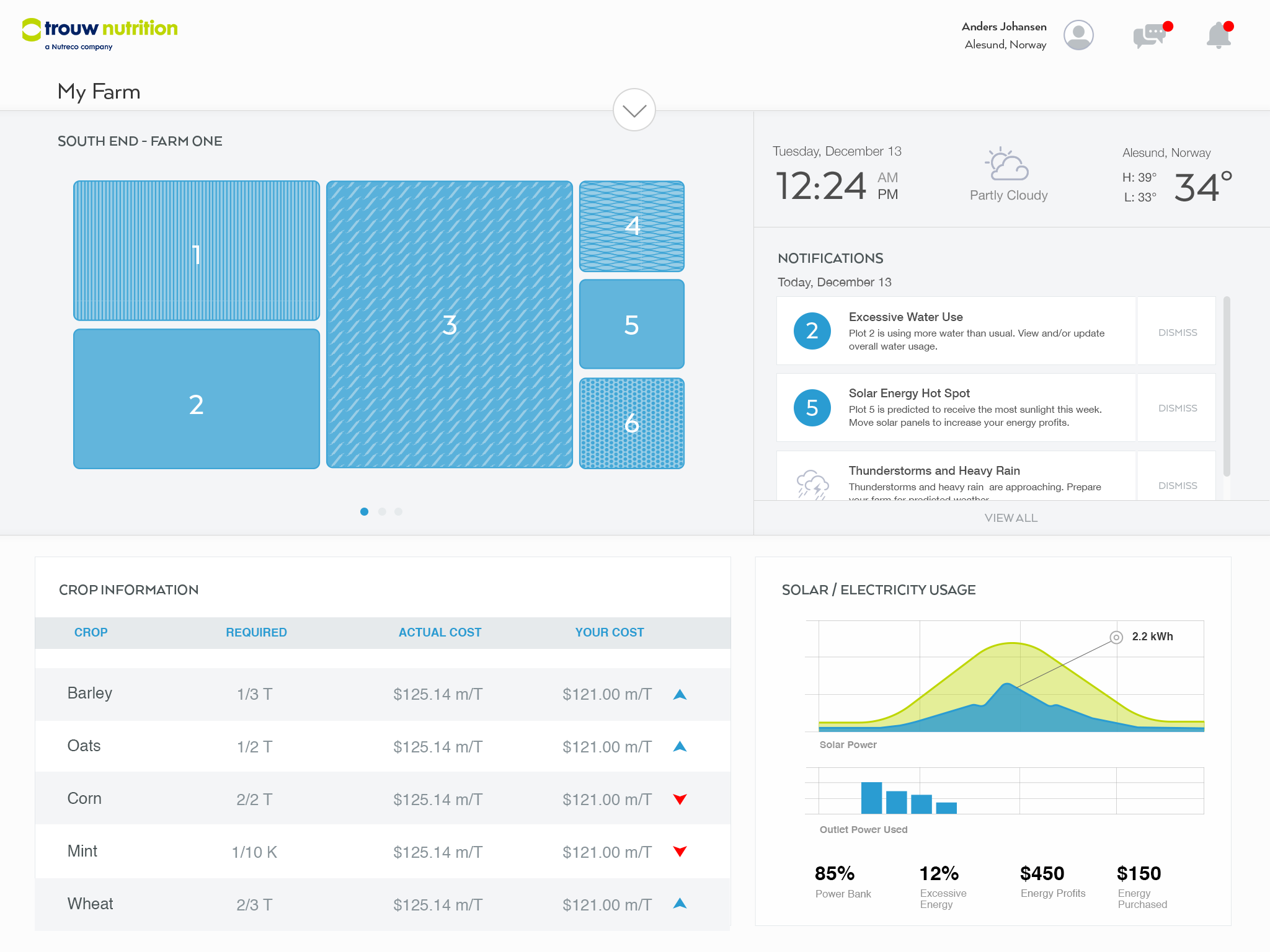Click Mint's required value 1/10 K
This screenshot has width=1270, height=952.
click(x=254, y=853)
